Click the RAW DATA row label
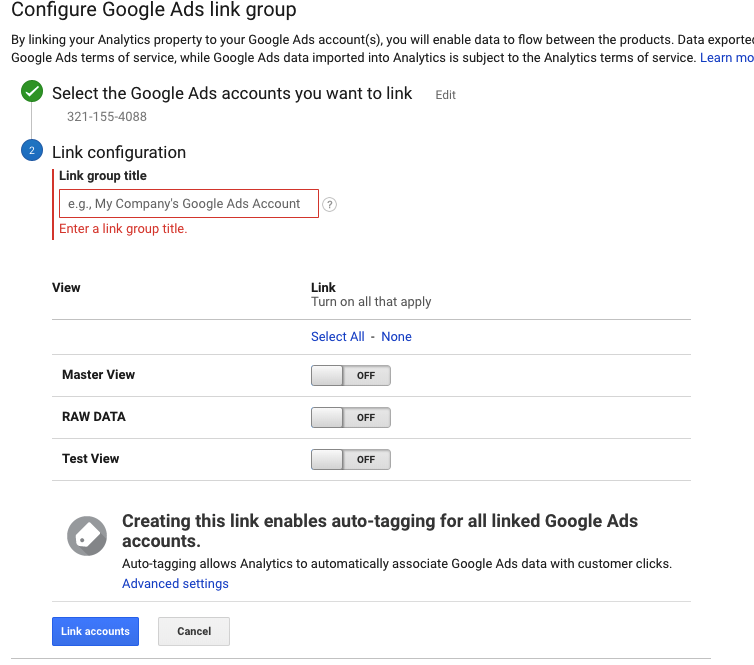The image size is (754, 665). point(94,416)
